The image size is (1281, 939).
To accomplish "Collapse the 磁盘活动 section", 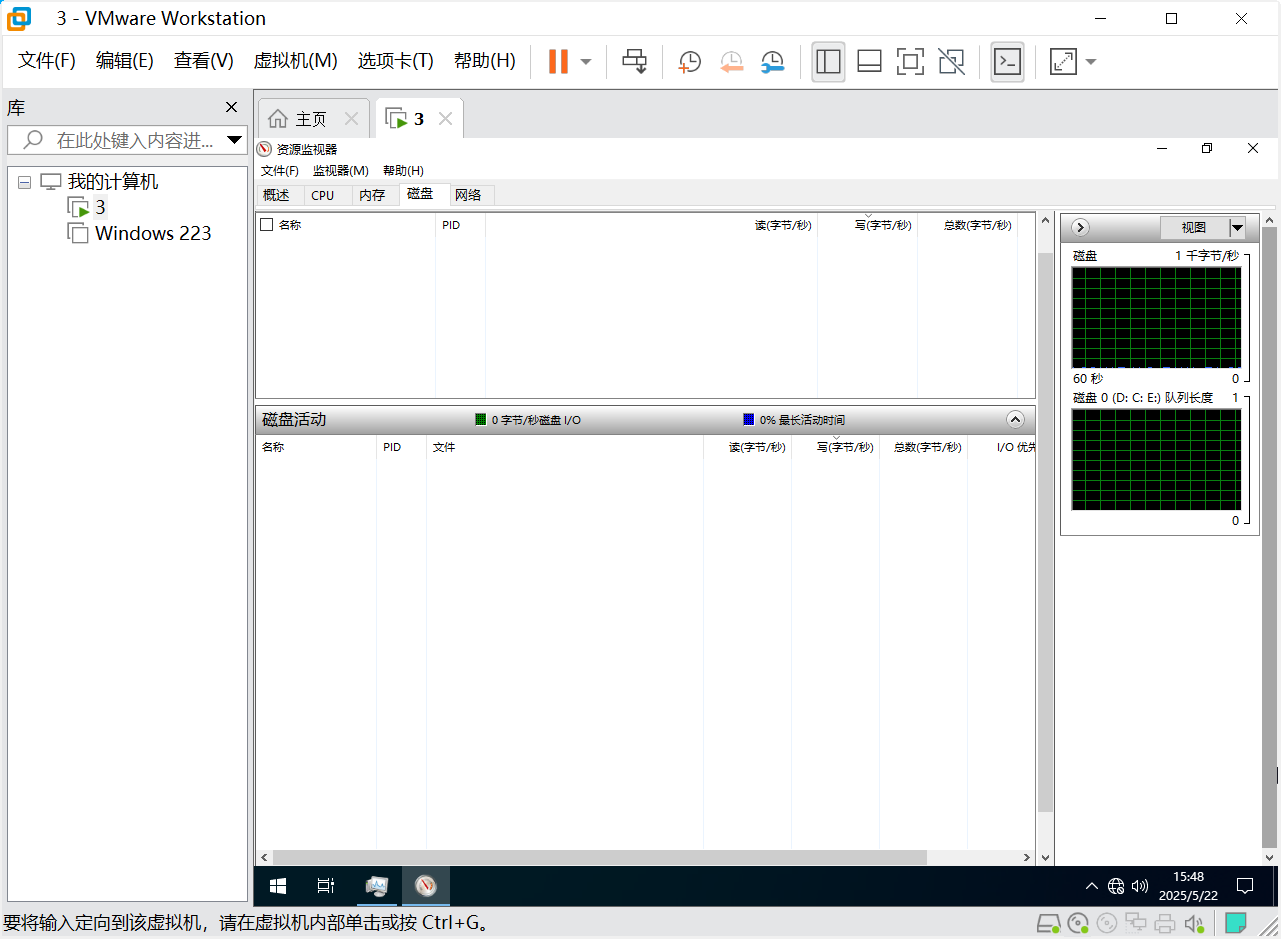I will (x=1015, y=420).
